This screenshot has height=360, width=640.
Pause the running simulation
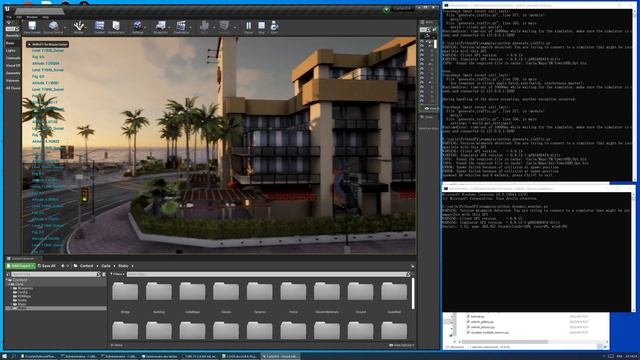(x=248, y=27)
